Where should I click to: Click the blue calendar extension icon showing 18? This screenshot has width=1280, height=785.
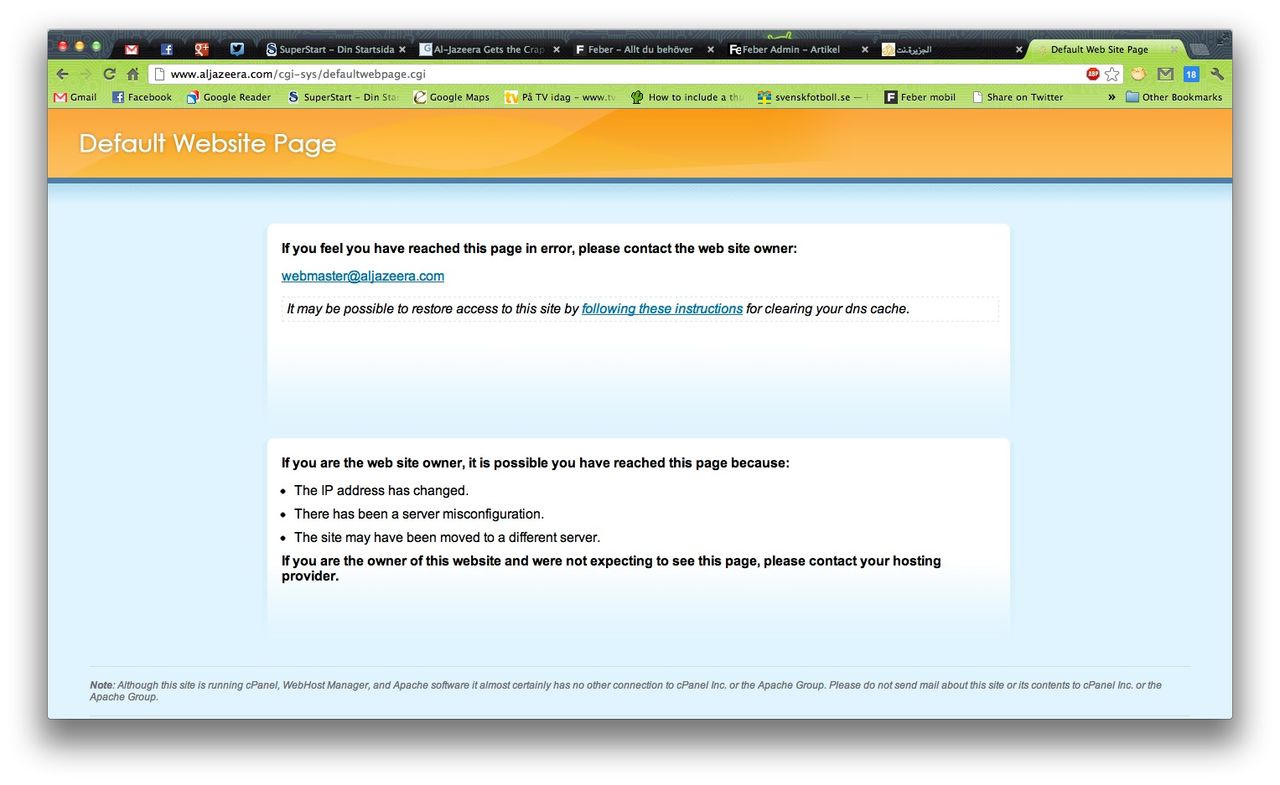point(1191,74)
